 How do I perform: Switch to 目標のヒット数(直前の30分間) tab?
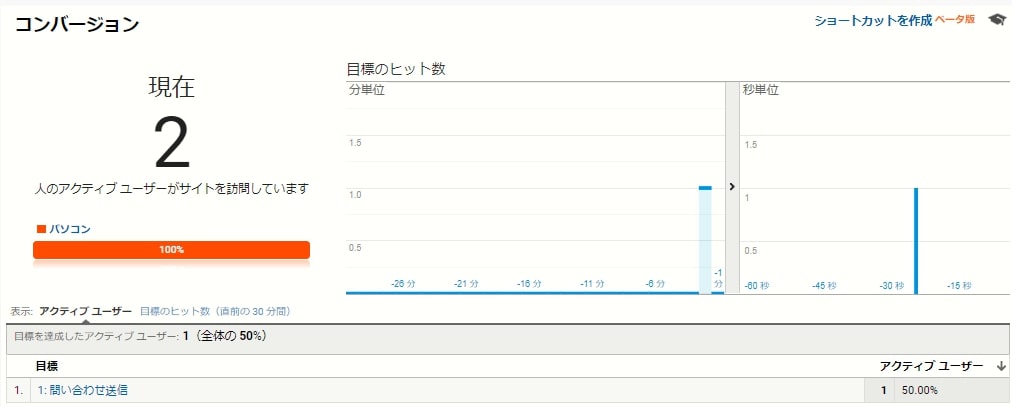pos(216,311)
